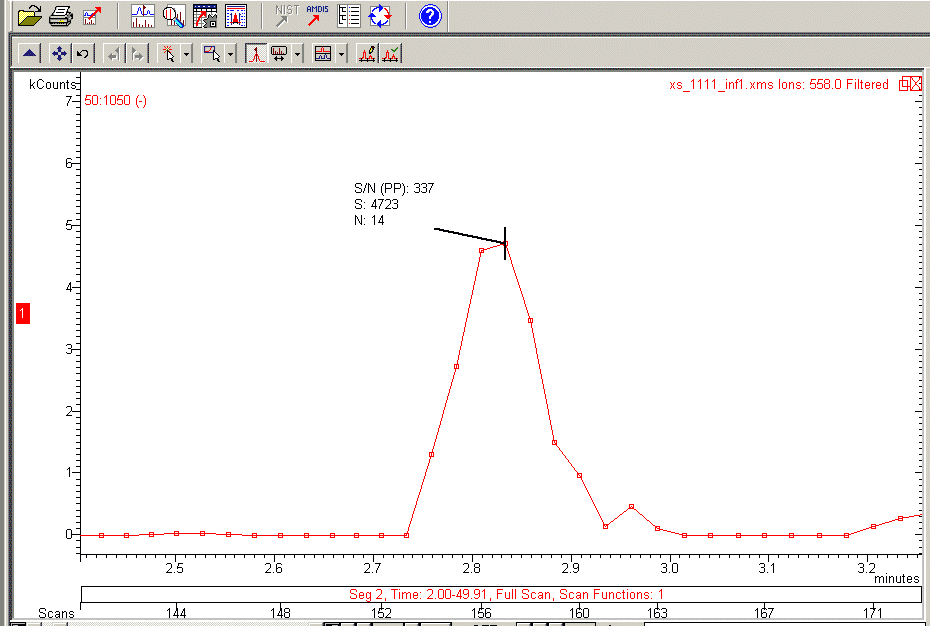Open the spark pointer tool dropdown arrow

point(186,54)
